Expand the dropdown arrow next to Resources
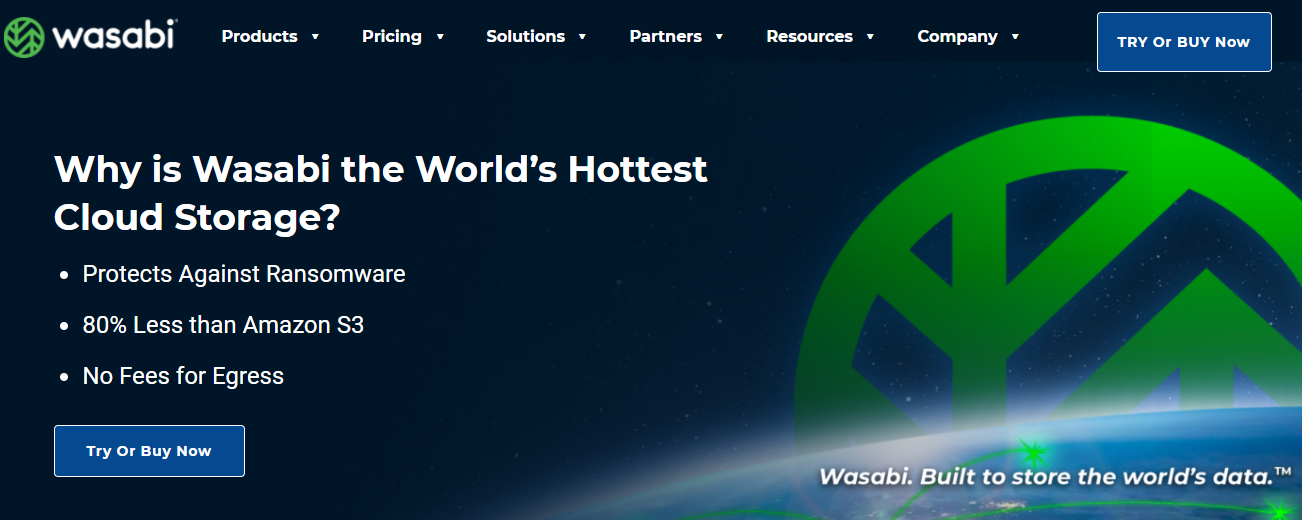The image size is (1302, 520). tap(871, 37)
